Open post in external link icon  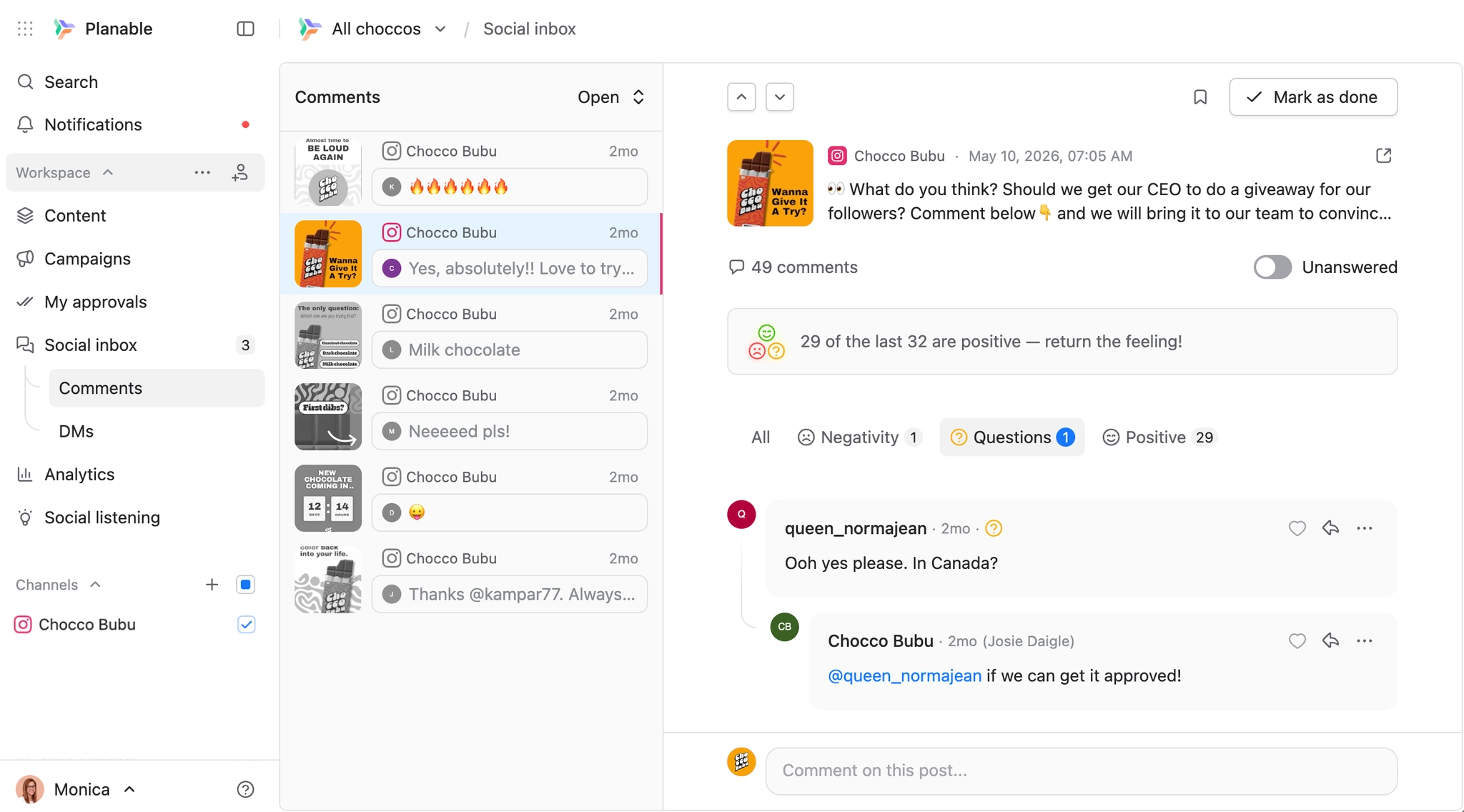coord(1383,156)
